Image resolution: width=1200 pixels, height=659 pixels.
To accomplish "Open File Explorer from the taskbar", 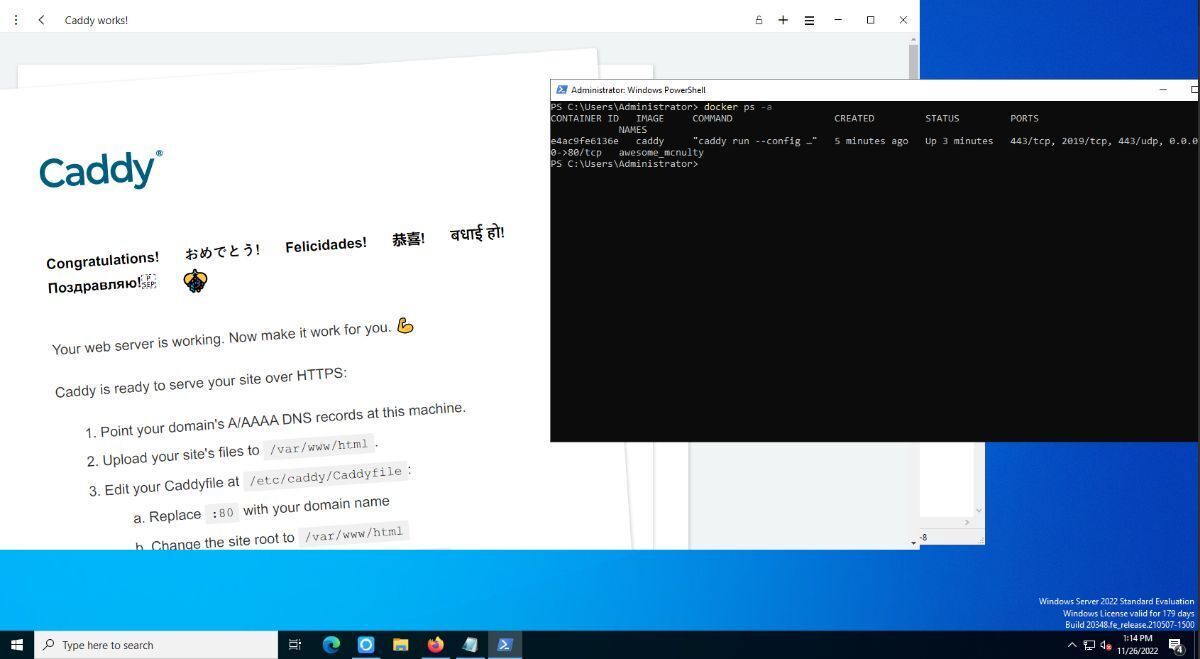I will [400, 645].
